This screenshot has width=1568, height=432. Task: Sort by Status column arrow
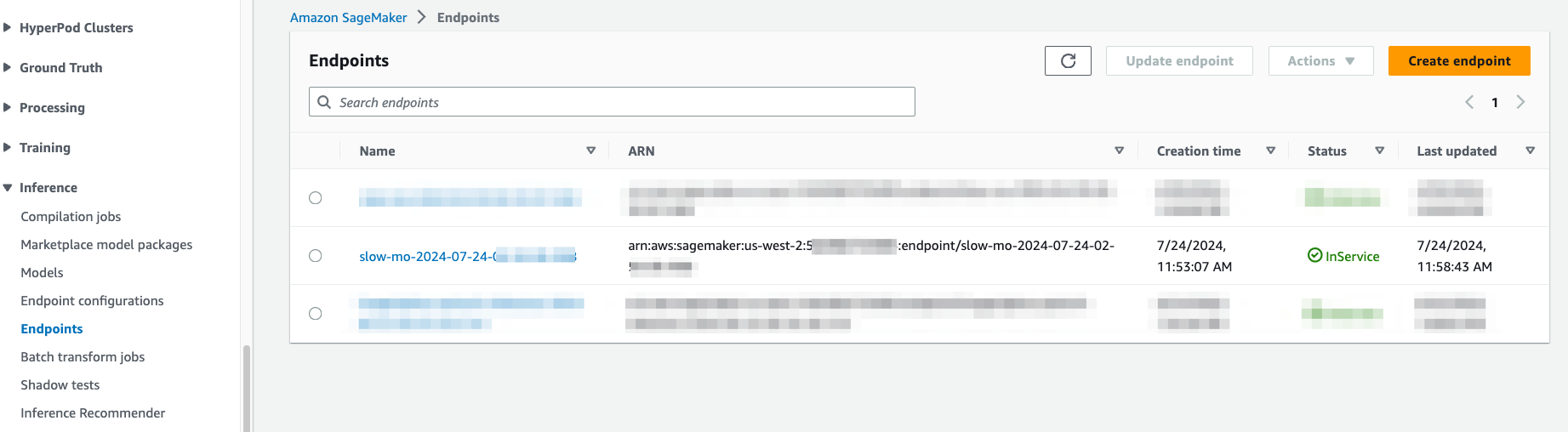(x=1380, y=151)
